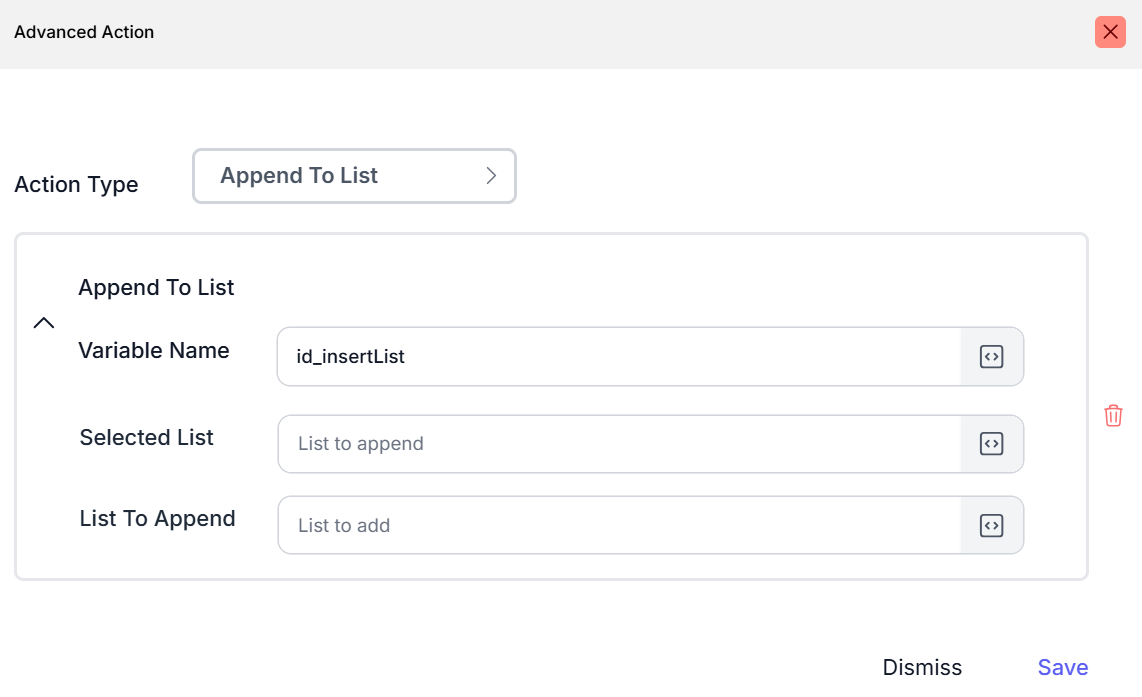1142x697 pixels.
Task: Toggle code mode for List To Append
Action: point(991,525)
